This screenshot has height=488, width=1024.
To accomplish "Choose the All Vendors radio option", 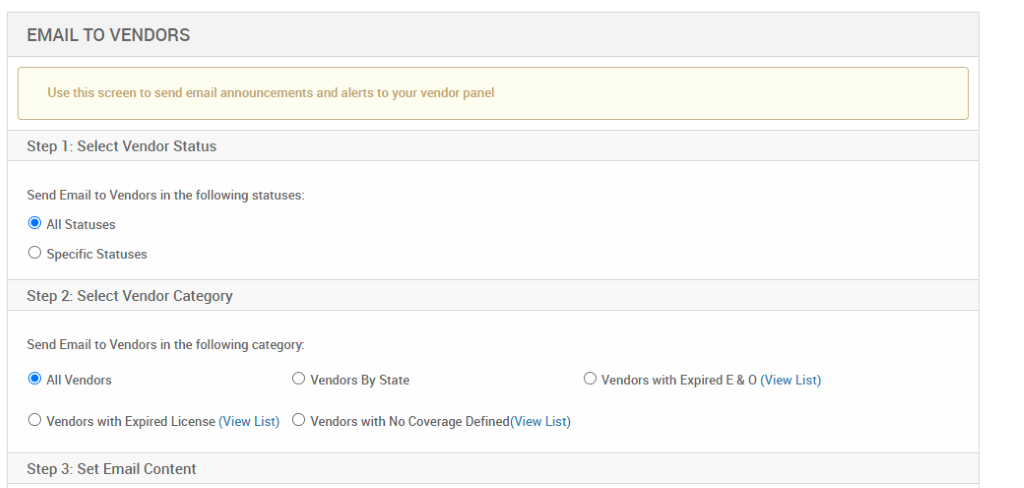I will point(35,379).
